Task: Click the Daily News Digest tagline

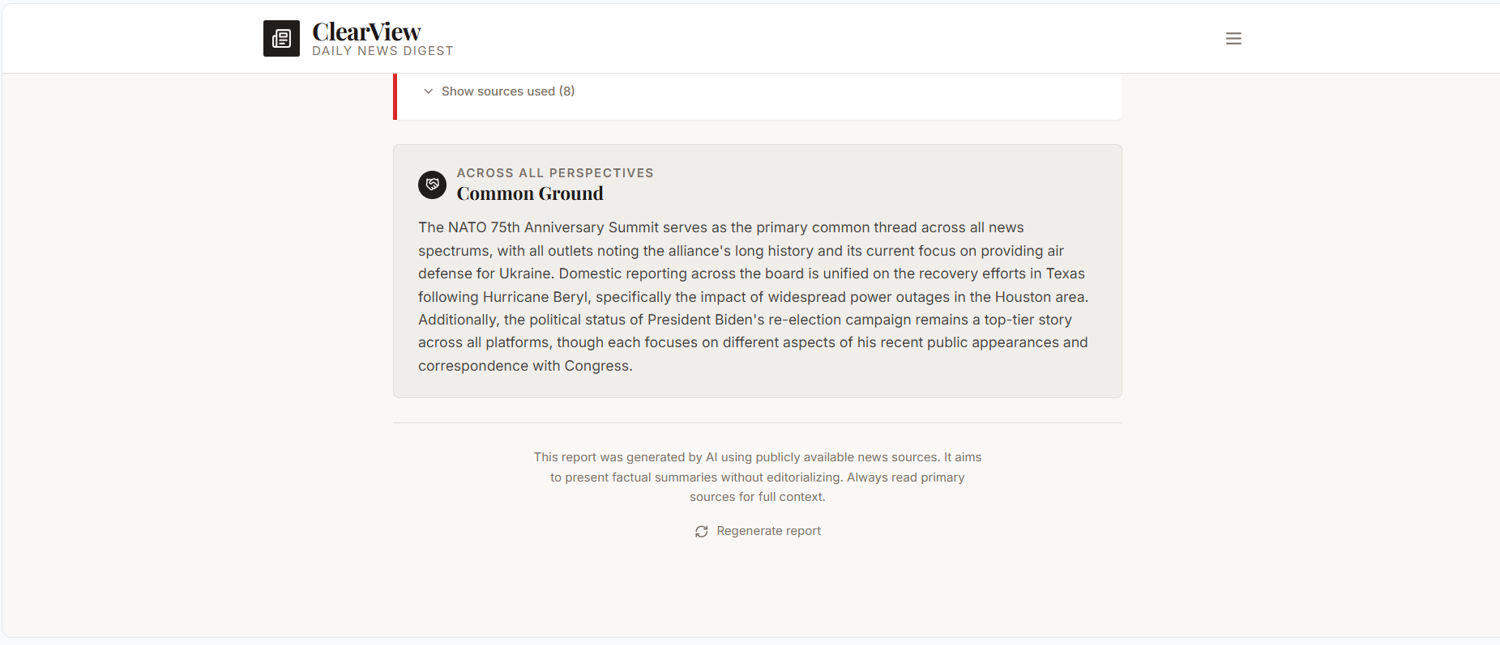Action: click(x=382, y=51)
